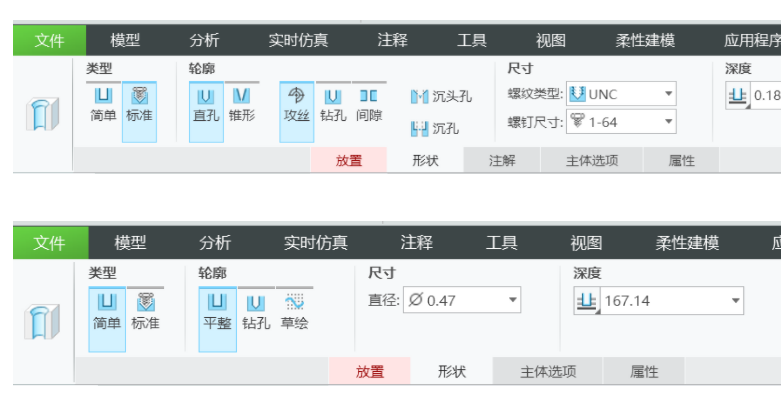Image resolution: width=781 pixels, height=401 pixels.
Task: Select the 锥形 tapered profile icon
Action: tap(241, 104)
